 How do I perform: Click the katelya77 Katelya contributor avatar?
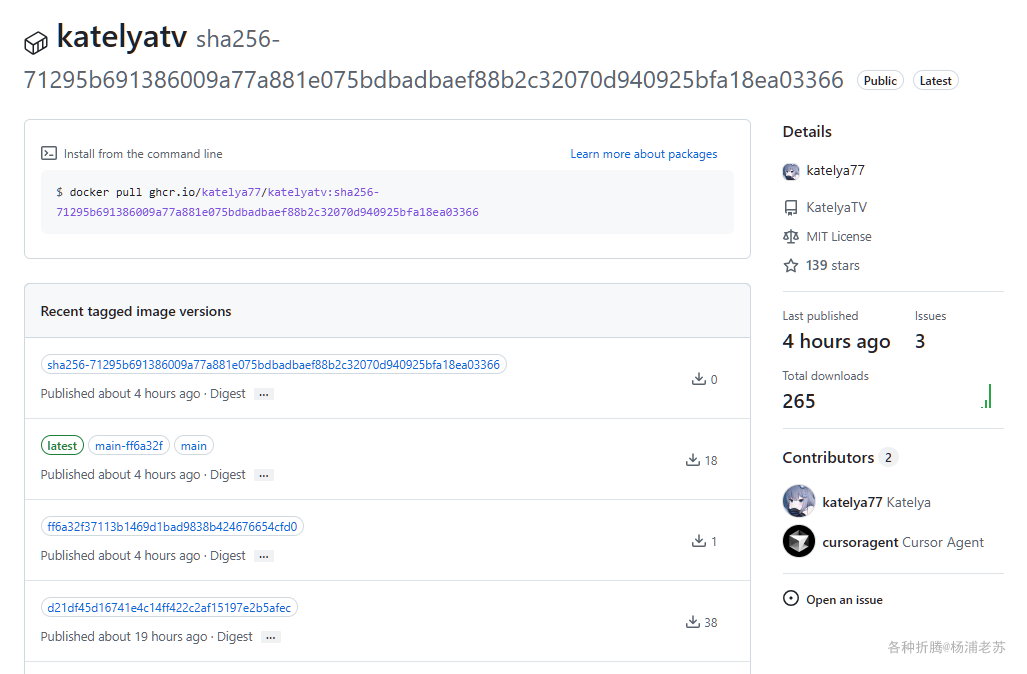[x=799, y=501]
